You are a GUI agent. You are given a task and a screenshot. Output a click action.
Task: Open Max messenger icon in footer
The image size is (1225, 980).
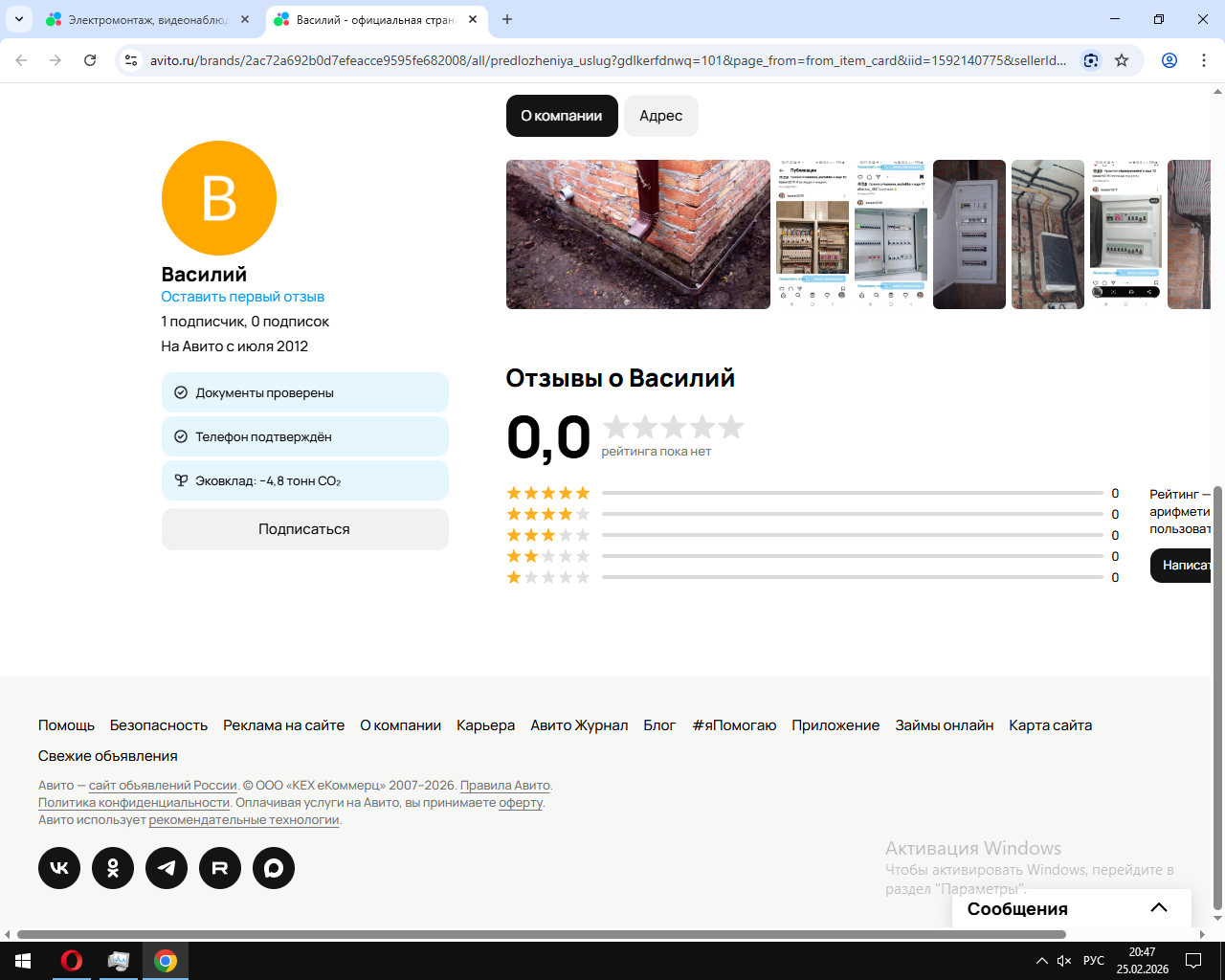coord(274,868)
